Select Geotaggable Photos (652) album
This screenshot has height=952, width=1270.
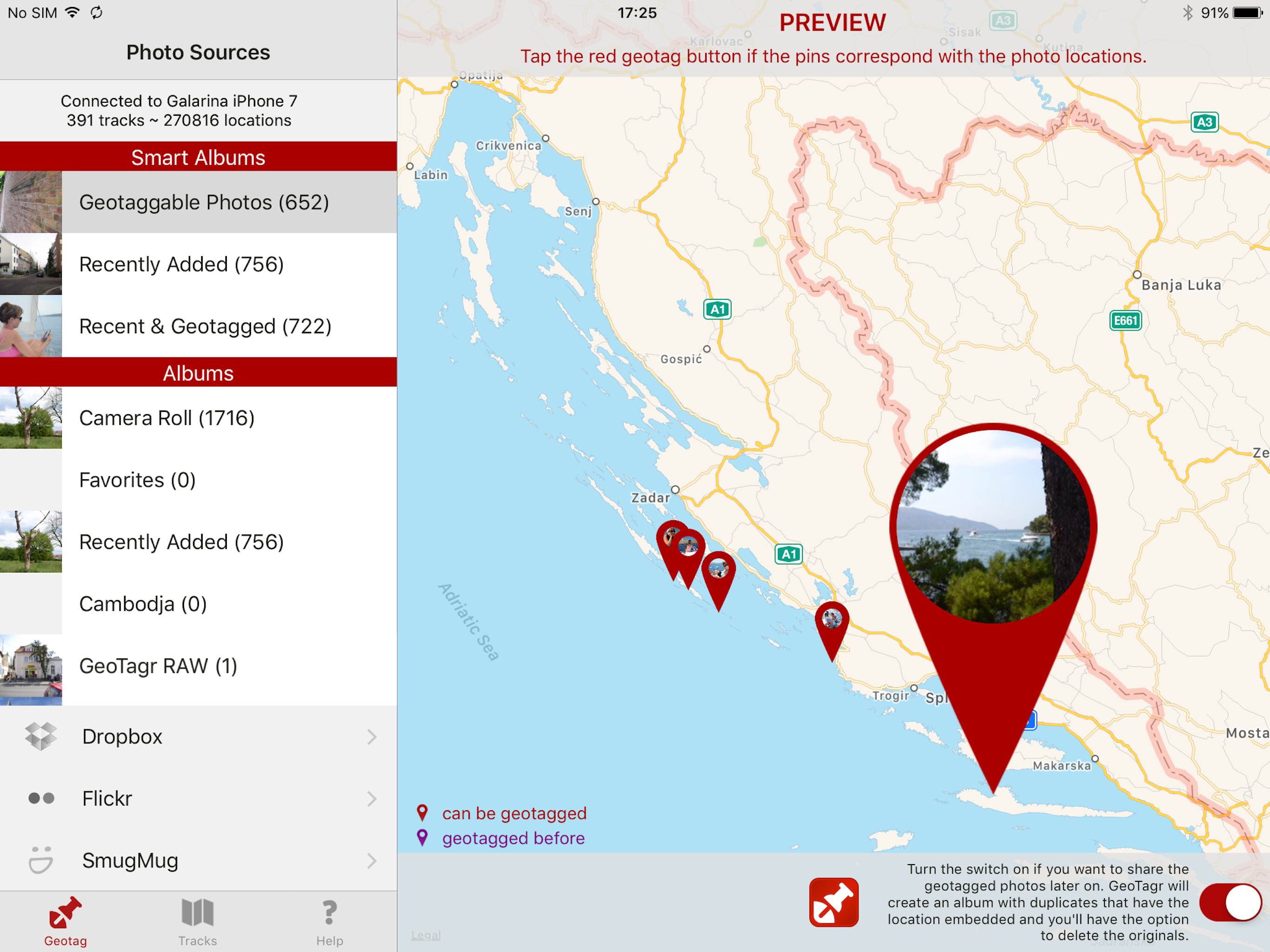click(x=198, y=202)
